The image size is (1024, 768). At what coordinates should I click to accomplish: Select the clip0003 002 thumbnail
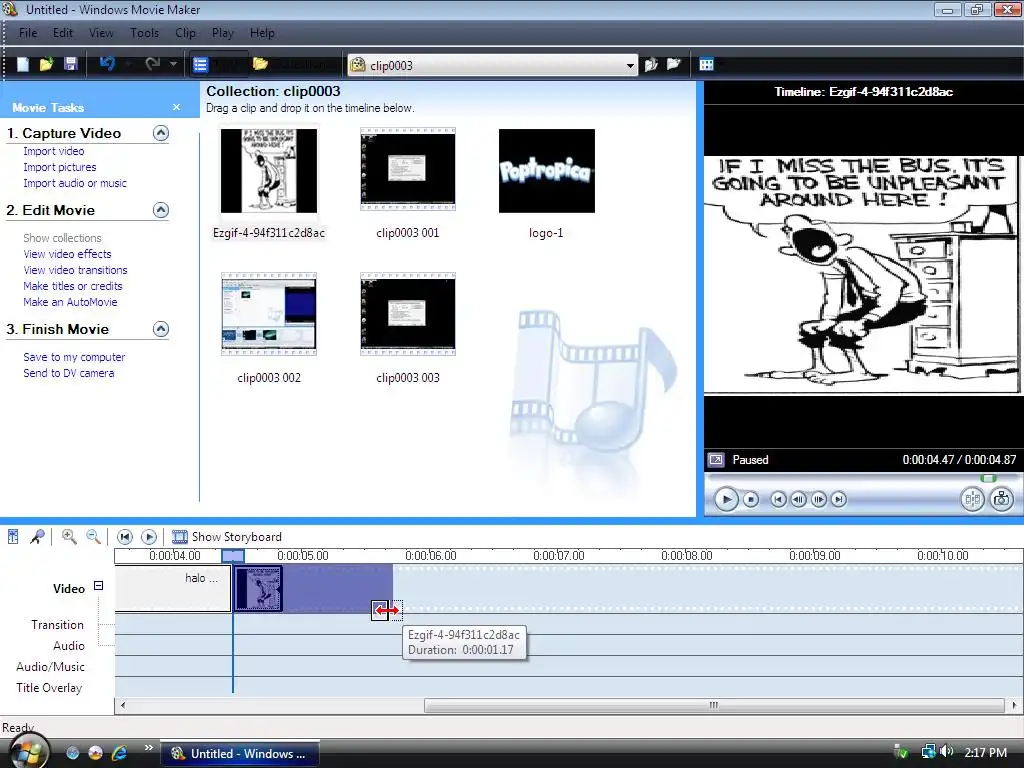tap(268, 314)
